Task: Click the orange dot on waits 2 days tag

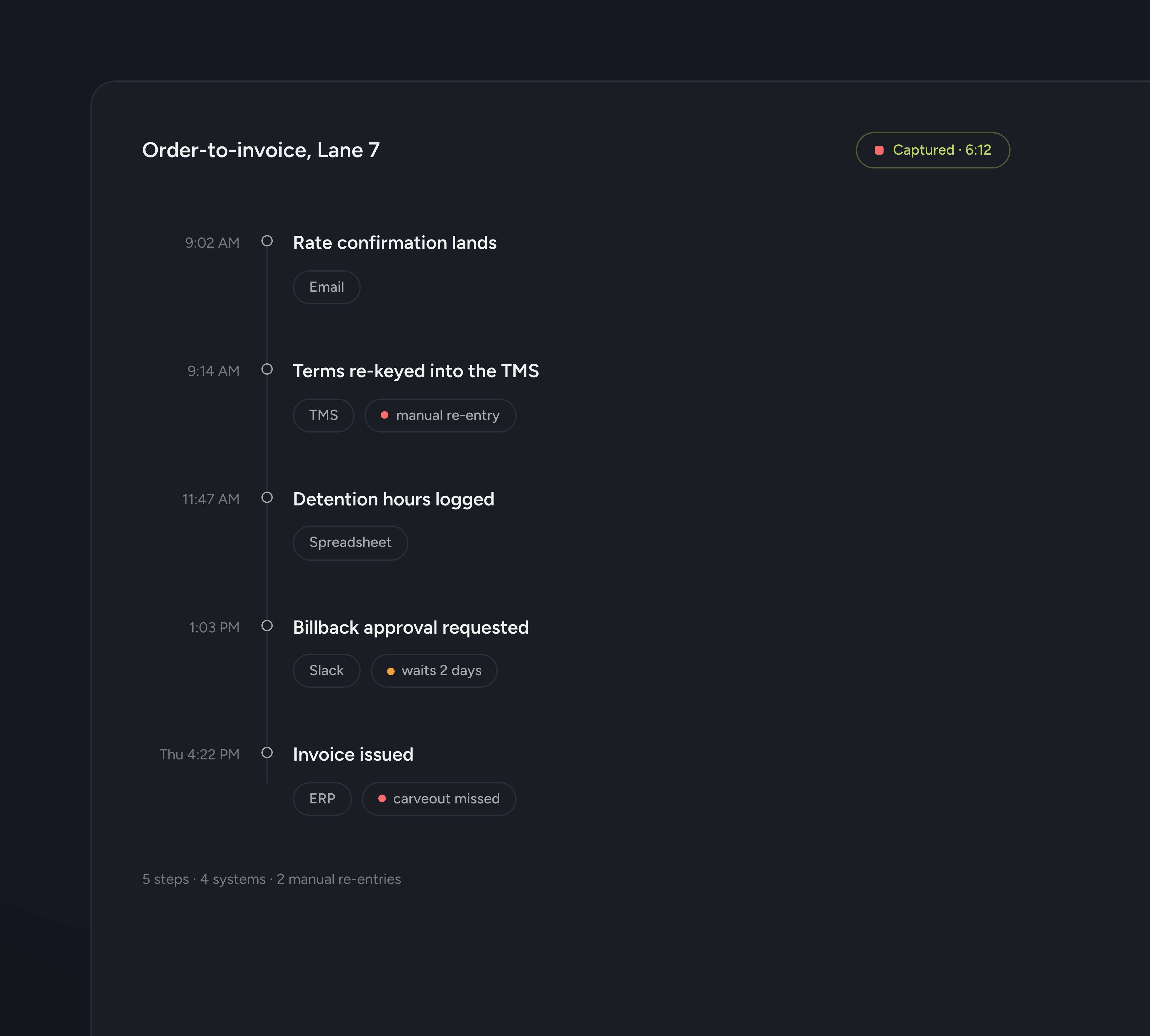Action: coord(391,671)
